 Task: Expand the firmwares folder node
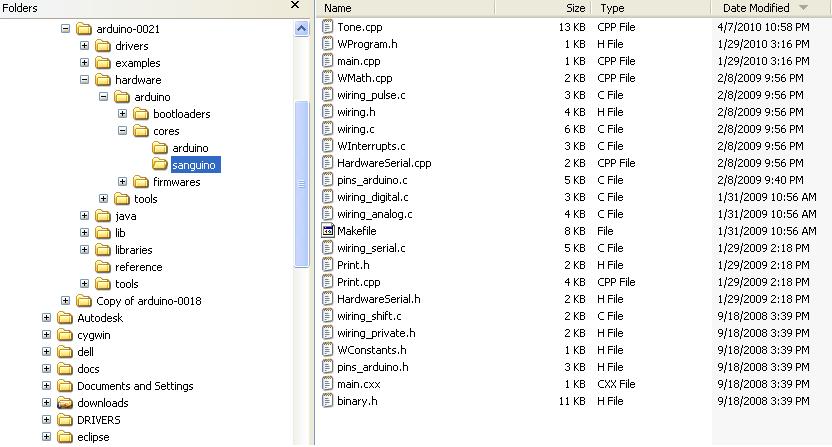123,182
